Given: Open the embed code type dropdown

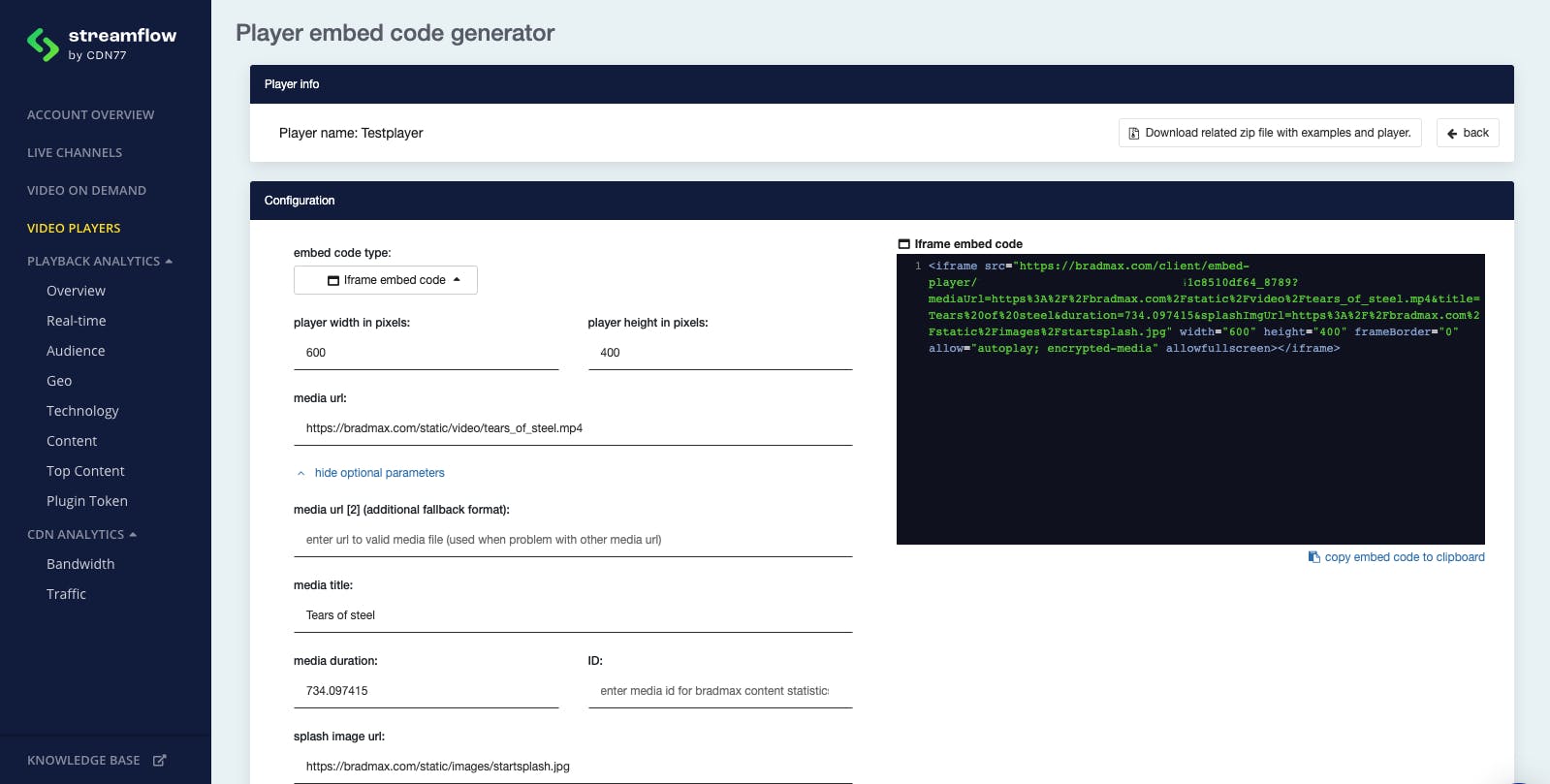Looking at the screenshot, I should pyautogui.click(x=385, y=280).
